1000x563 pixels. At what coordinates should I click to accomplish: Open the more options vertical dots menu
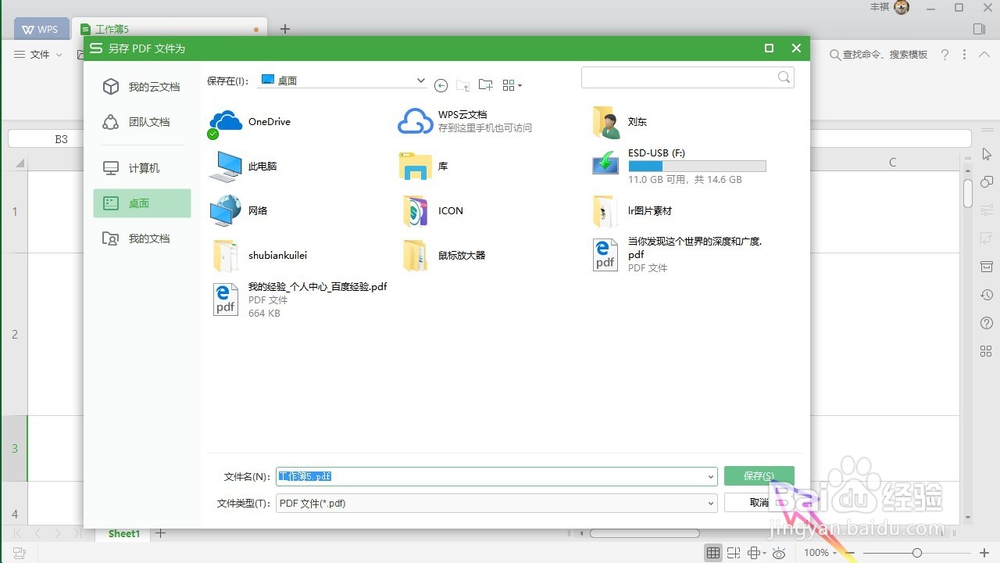pyautogui.click(x=964, y=55)
